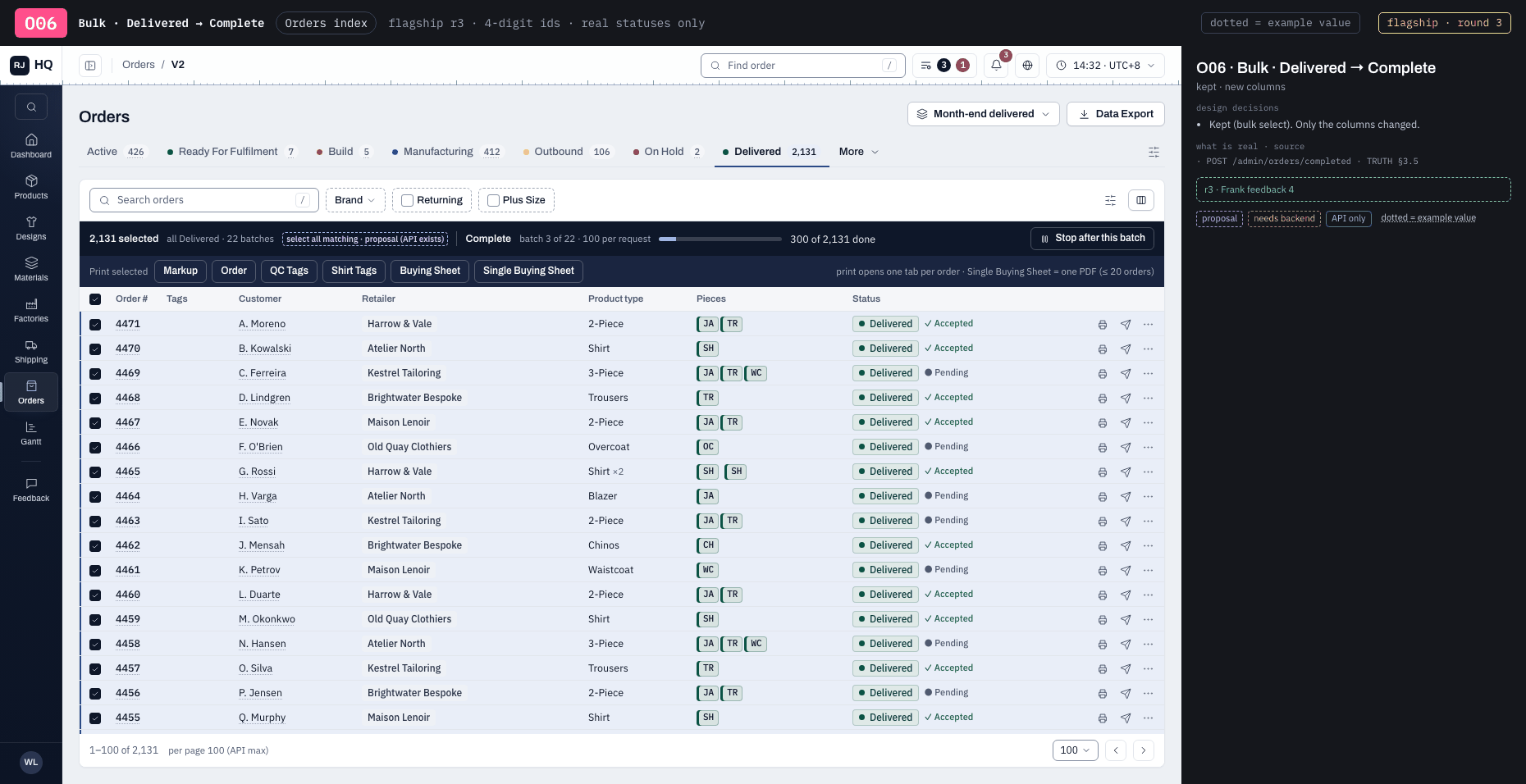Toggle the Plus Size filter checkbox
1526x784 pixels.
click(493, 200)
